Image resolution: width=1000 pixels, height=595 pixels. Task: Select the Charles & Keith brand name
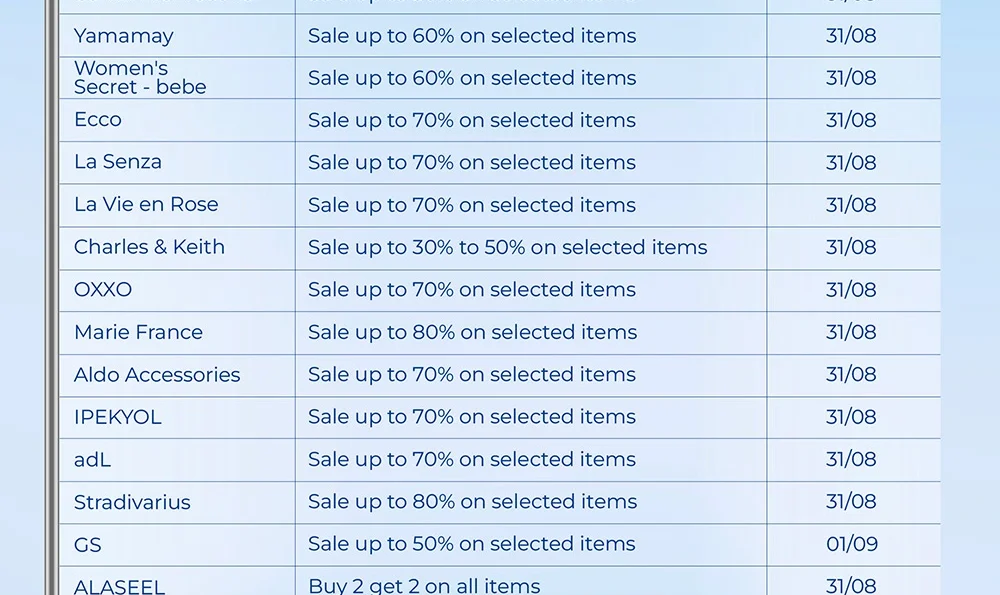149,247
